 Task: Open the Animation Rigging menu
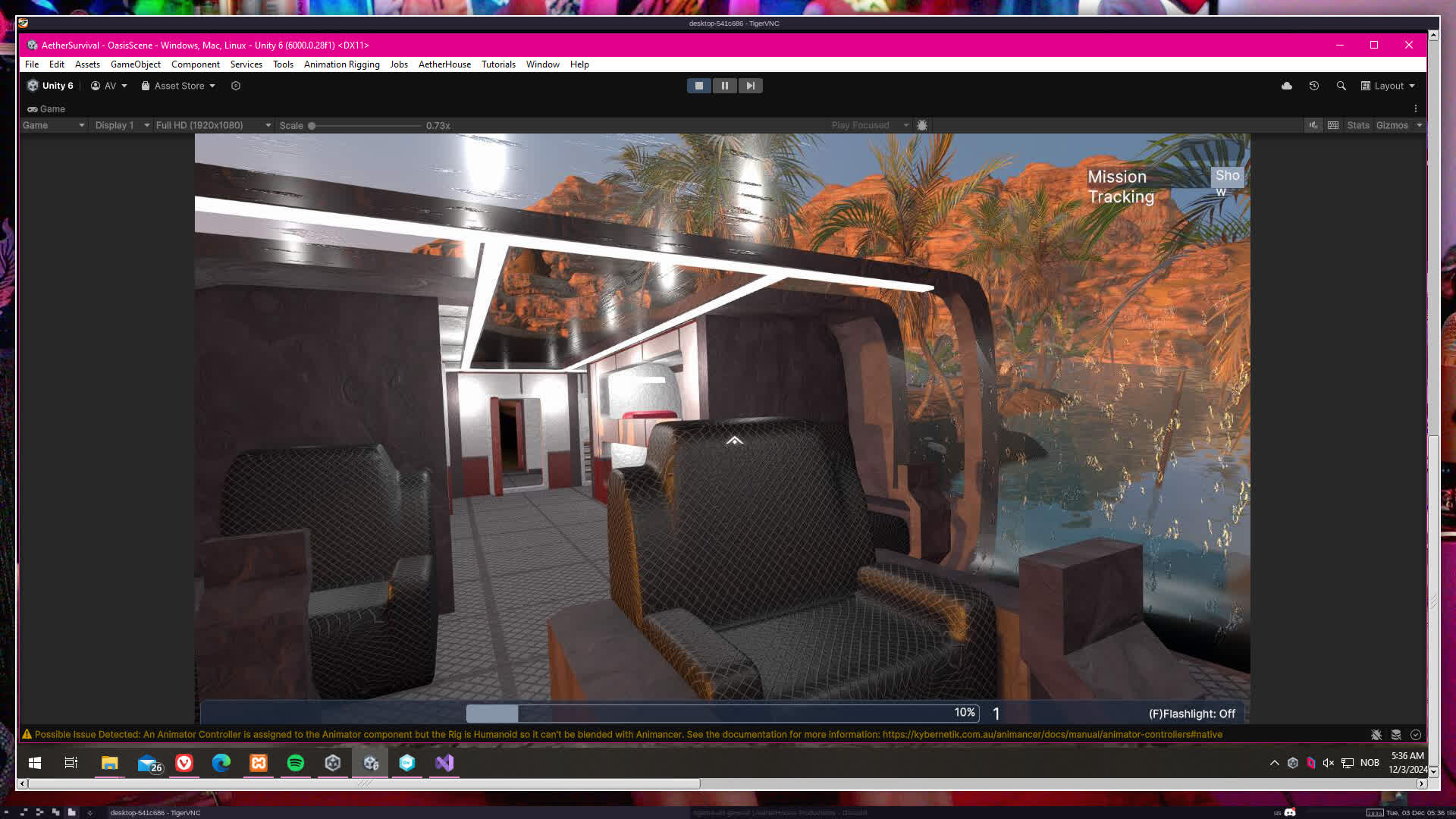341,64
